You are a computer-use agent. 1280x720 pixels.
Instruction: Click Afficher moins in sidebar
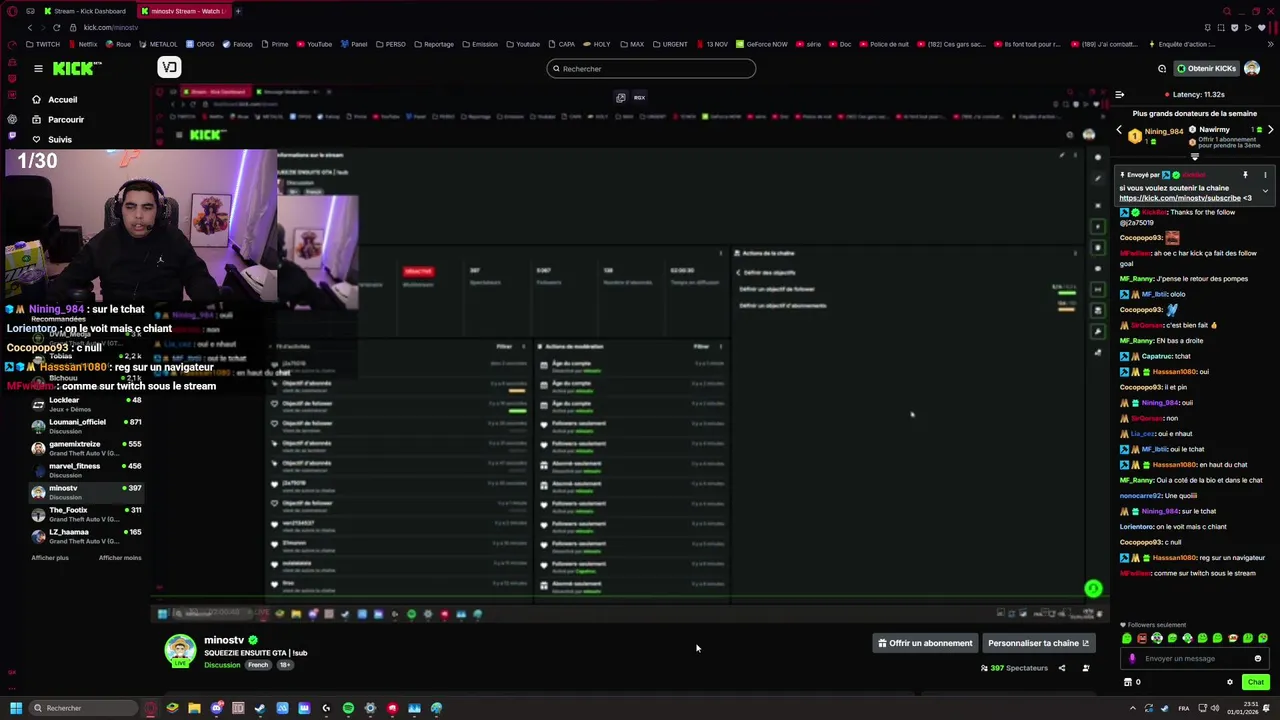click(120, 558)
